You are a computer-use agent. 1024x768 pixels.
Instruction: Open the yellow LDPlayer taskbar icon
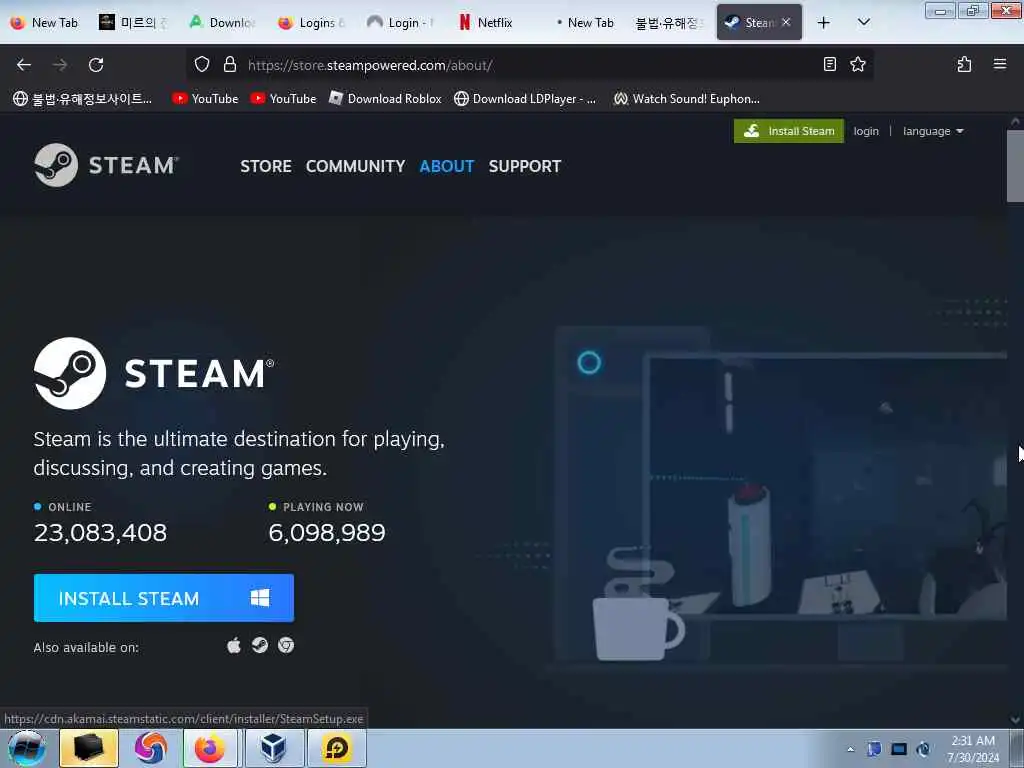[x=336, y=748]
